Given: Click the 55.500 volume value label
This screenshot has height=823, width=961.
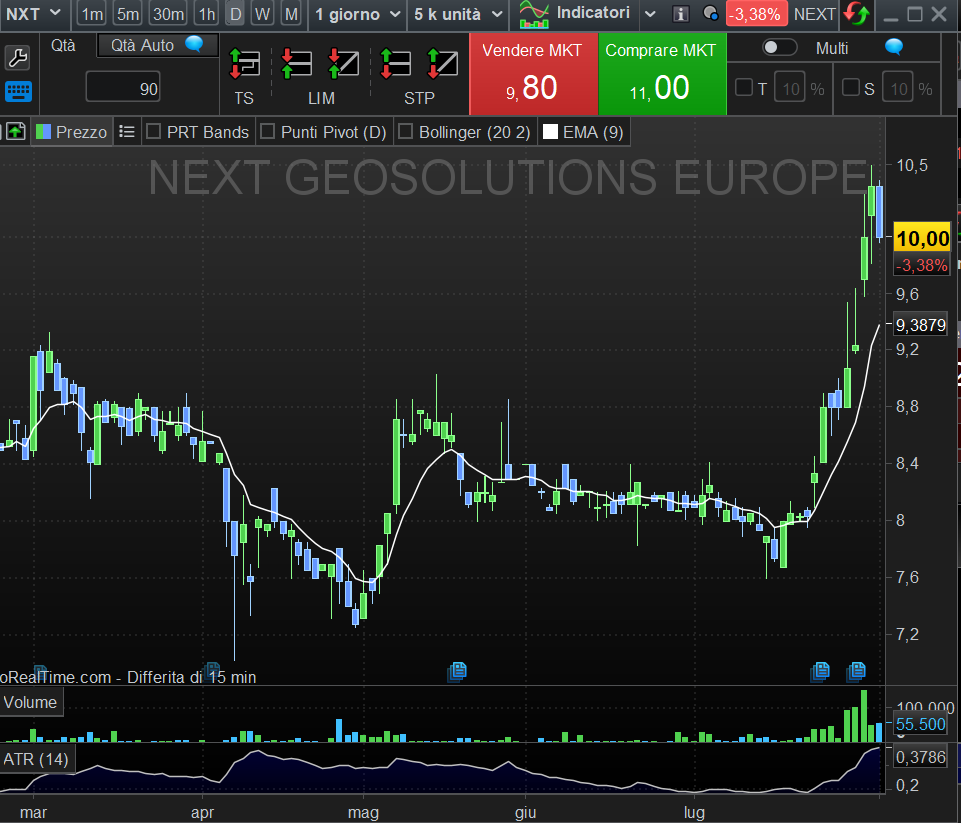Looking at the screenshot, I should tap(921, 724).
